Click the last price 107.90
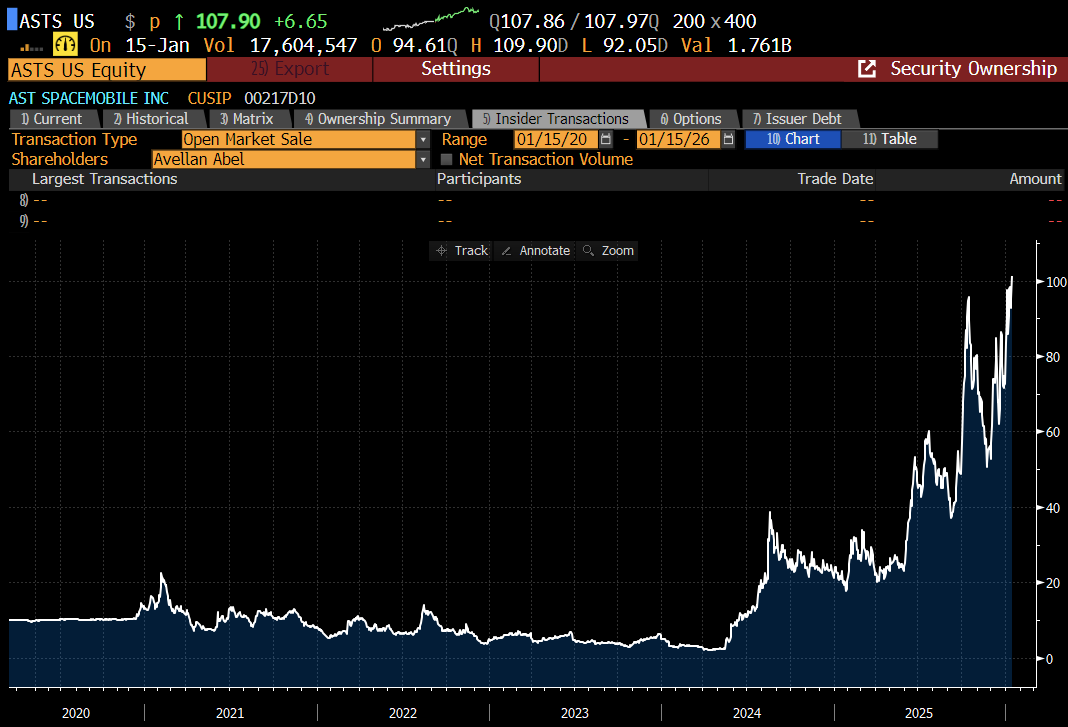The image size is (1068, 727). pos(228,22)
